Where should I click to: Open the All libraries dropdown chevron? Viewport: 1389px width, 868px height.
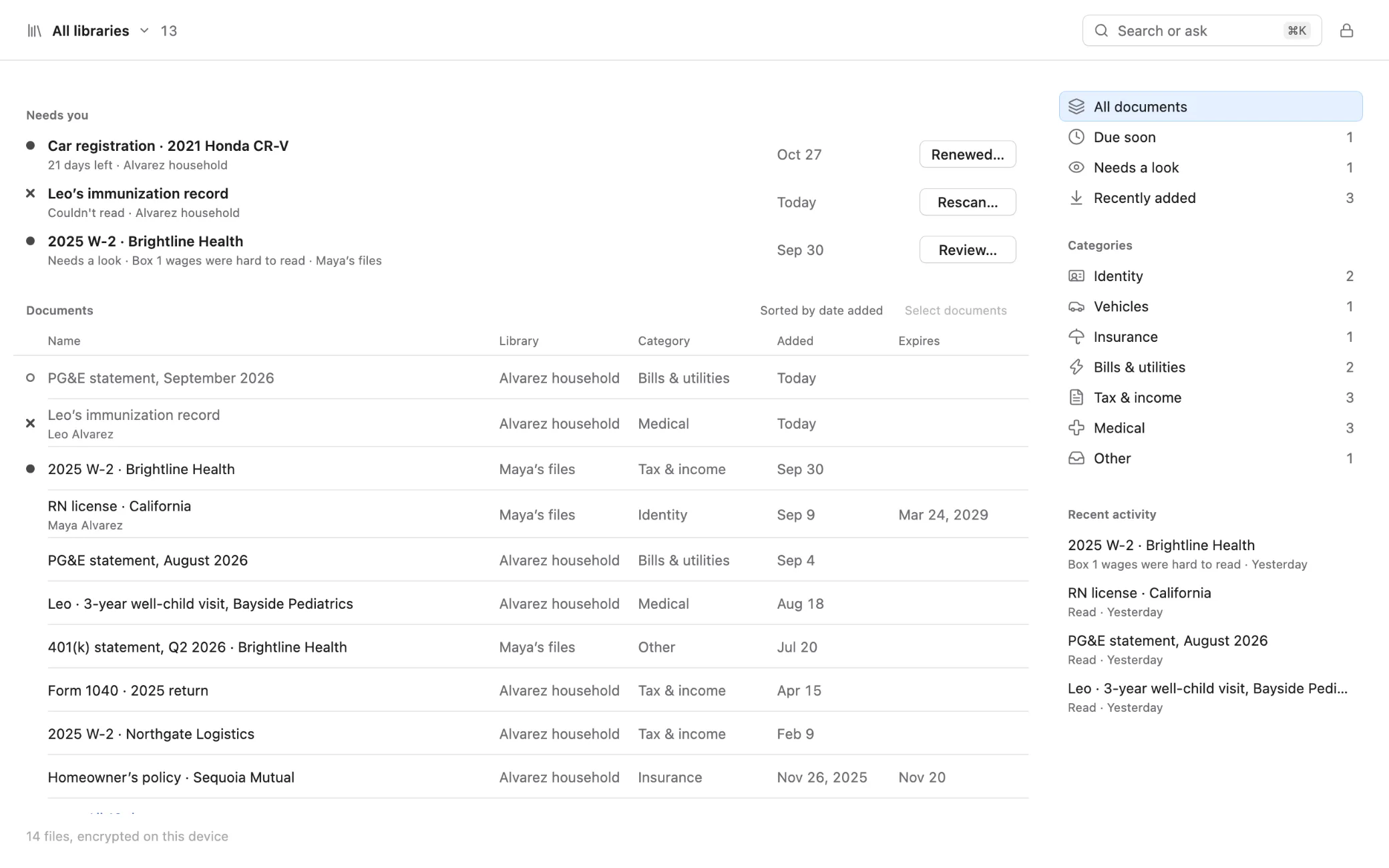pos(144,31)
